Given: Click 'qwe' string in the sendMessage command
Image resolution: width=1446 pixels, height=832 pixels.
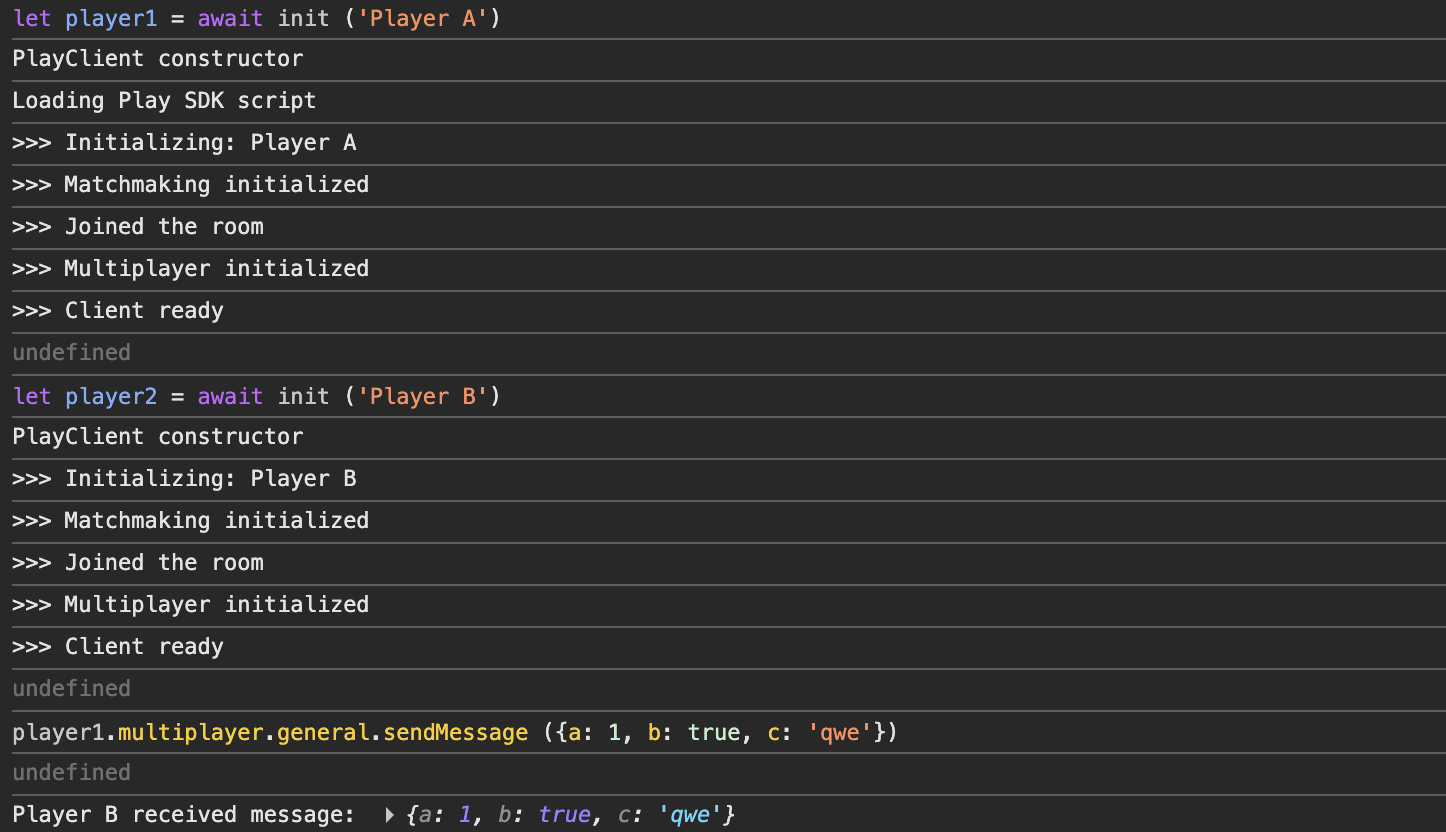Looking at the screenshot, I should point(839,733).
